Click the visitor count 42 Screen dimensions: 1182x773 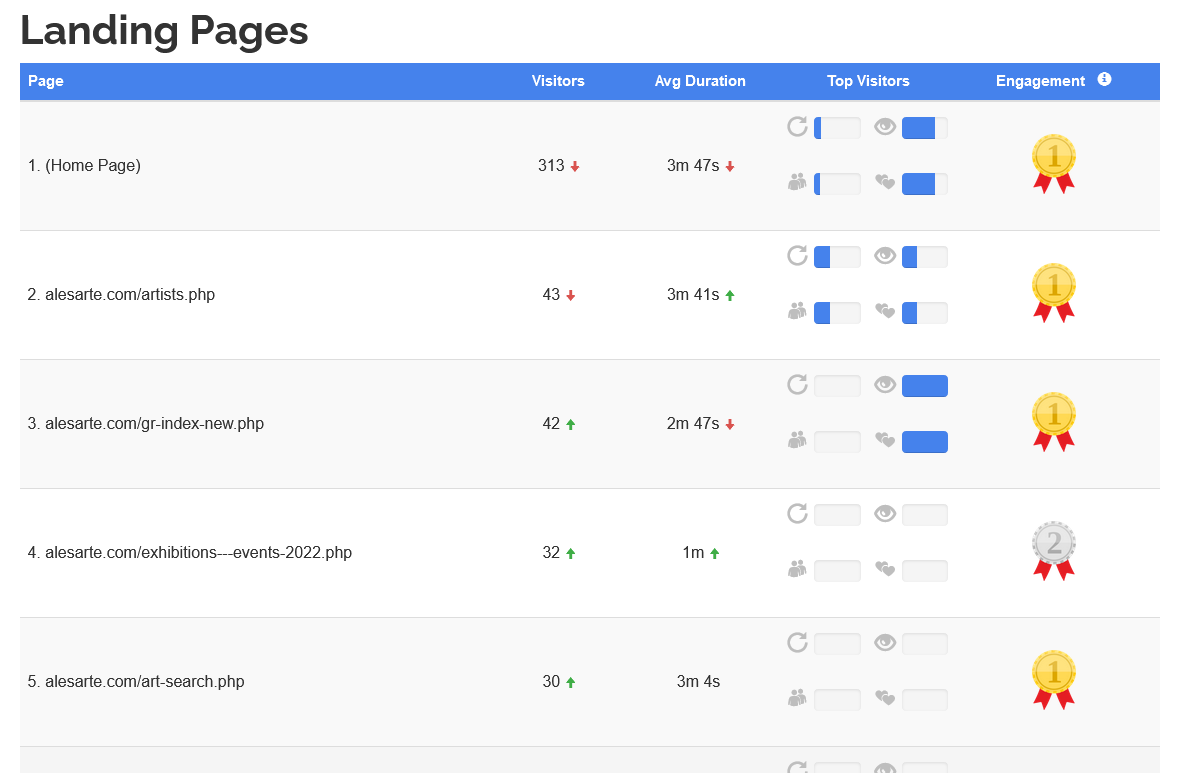click(x=551, y=423)
